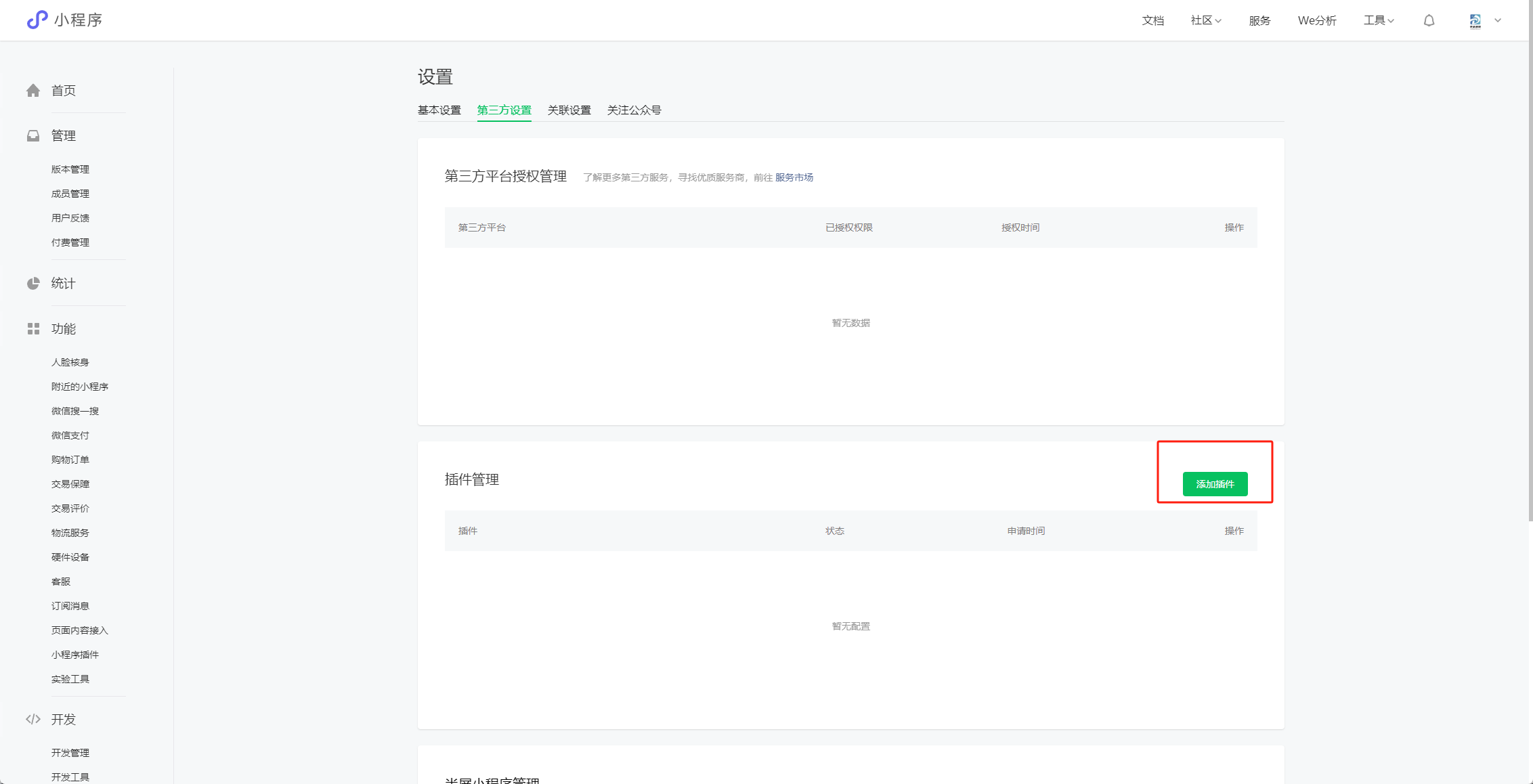Go to 成员管理 in the sidebar
This screenshot has width=1533, height=784.
point(70,194)
